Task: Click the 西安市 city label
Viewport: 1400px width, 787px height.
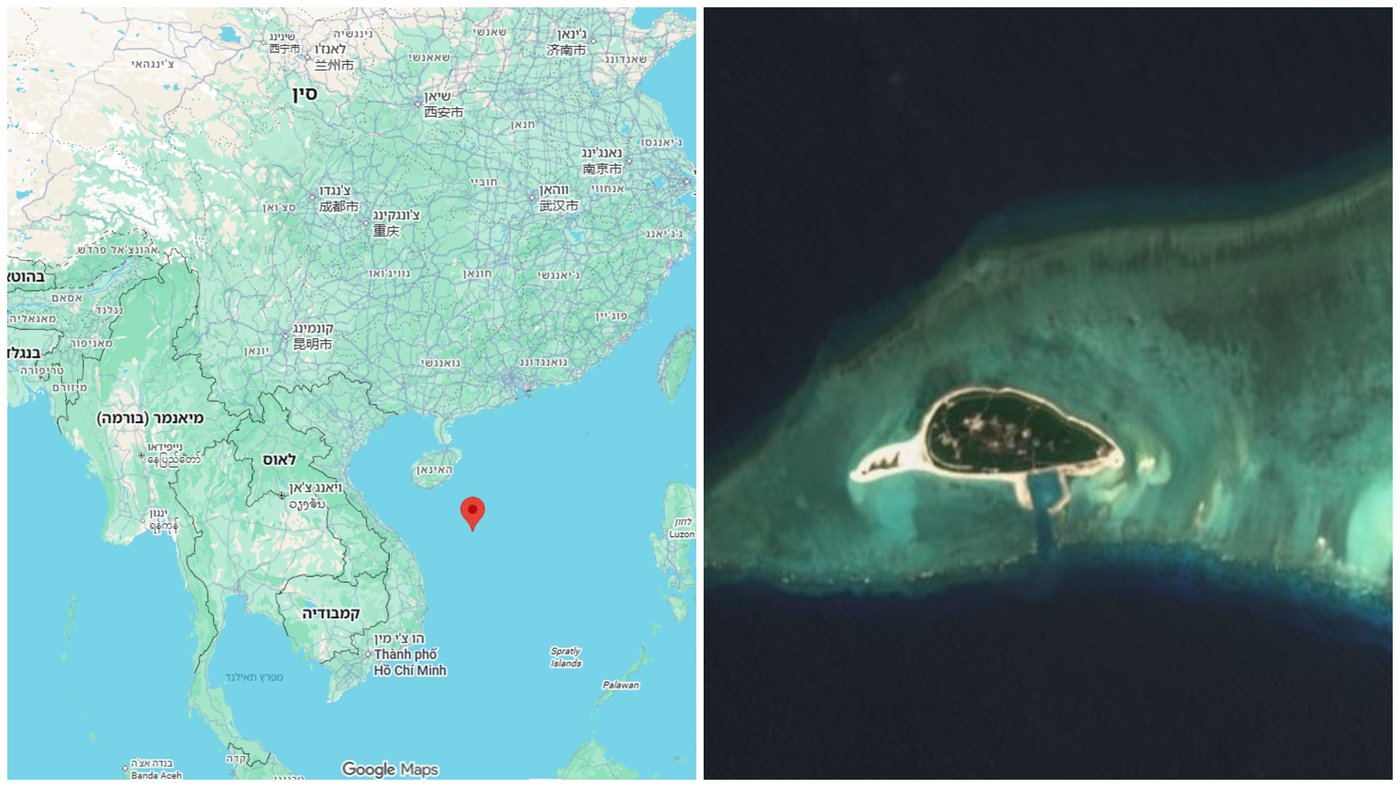Action: point(443,112)
